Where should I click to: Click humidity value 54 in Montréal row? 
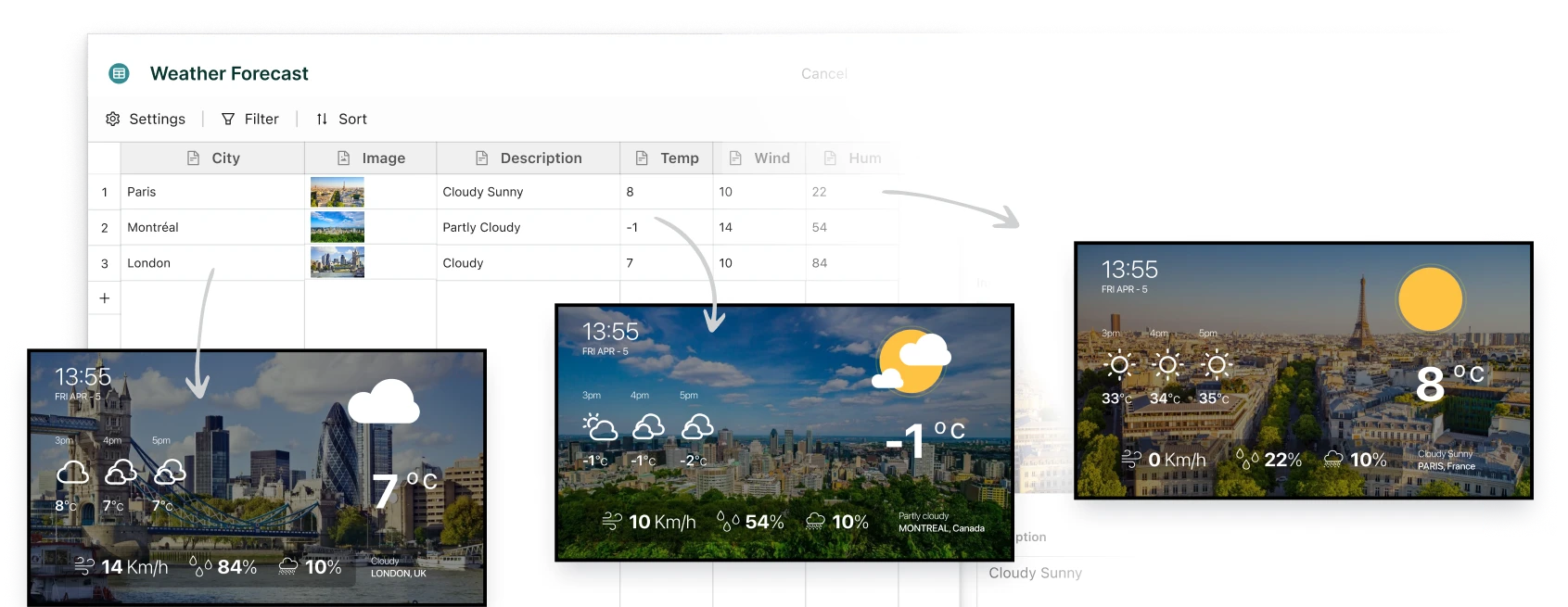tap(852, 227)
